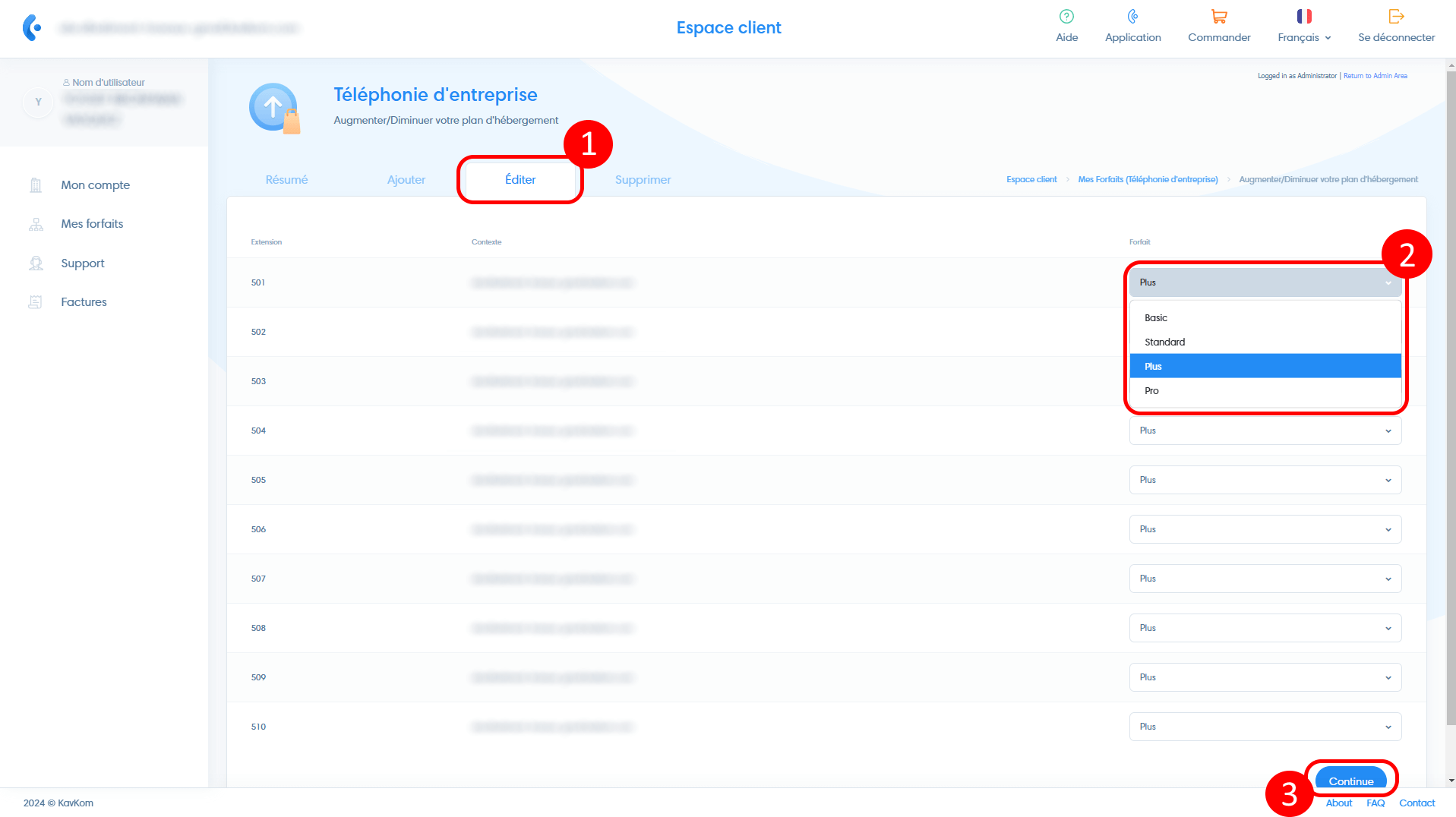This screenshot has width=1456, height=817.
Task: Click the Espace client page title
Action: pyautogui.click(x=728, y=28)
